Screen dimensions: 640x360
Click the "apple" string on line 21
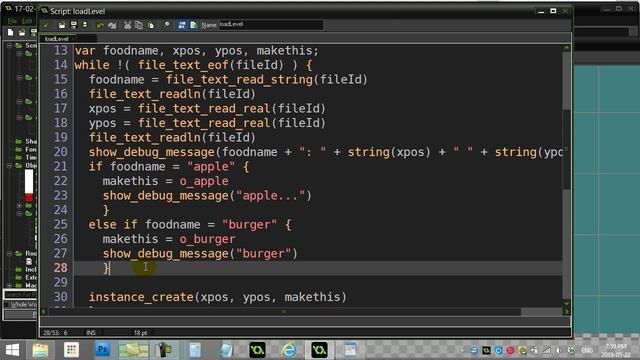click(x=211, y=167)
